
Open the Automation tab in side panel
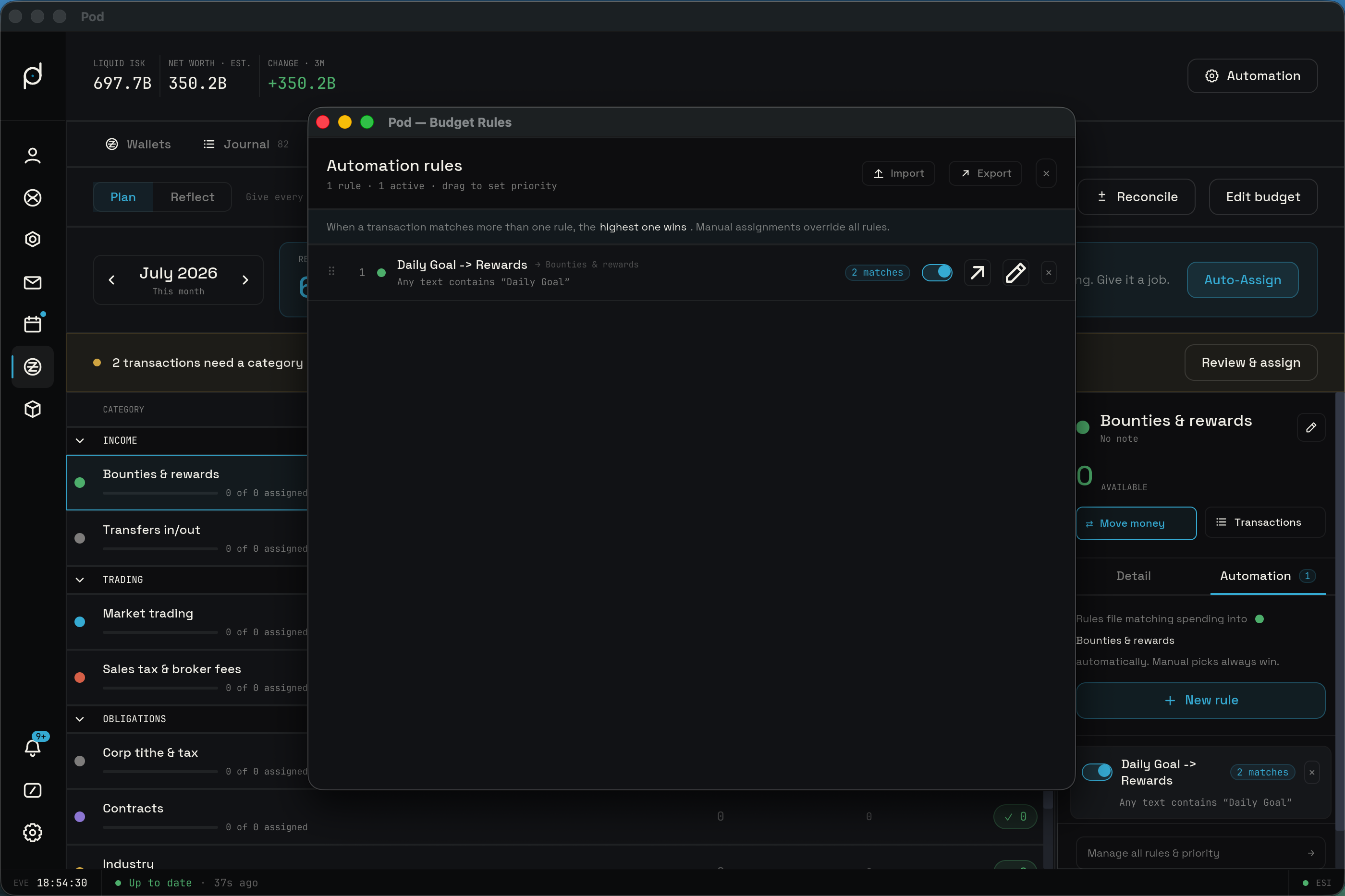(1267, 576)
